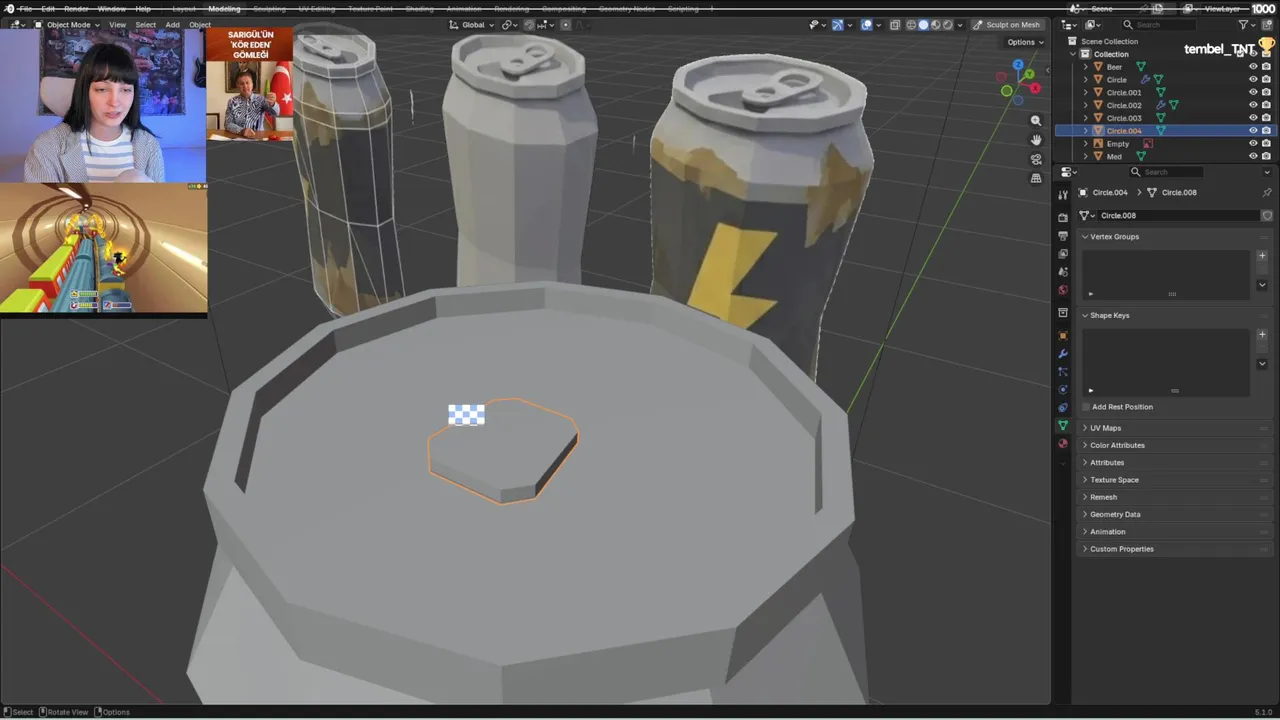
Task: Click the Sculpt on Mesh button
Action: (1007, 25)
